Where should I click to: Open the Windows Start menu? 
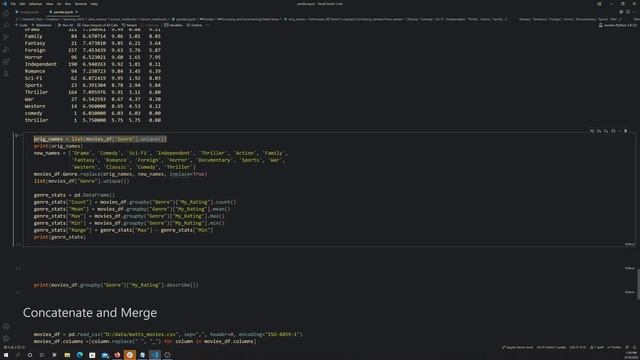point(6,355)
